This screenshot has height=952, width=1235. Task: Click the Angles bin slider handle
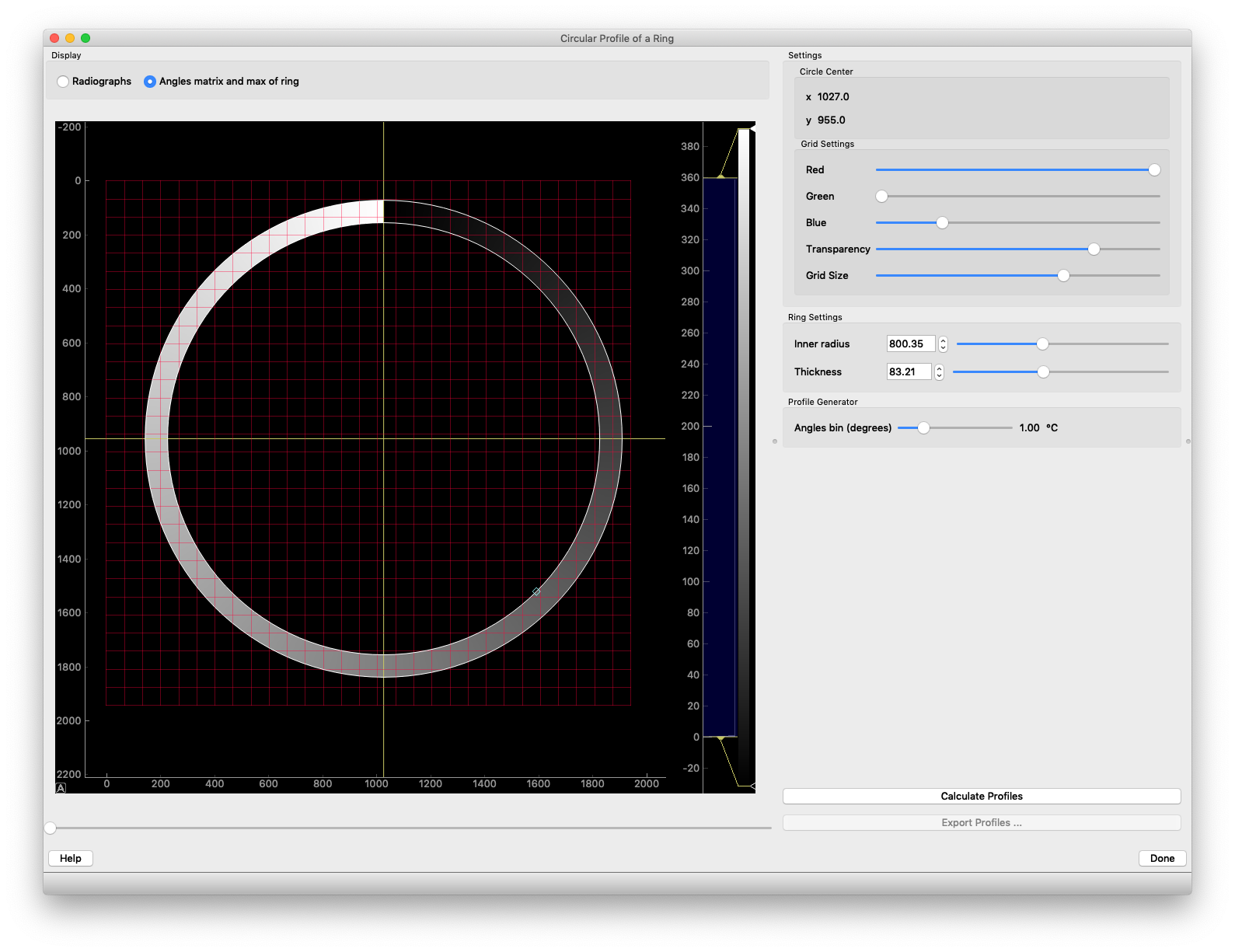923,428
